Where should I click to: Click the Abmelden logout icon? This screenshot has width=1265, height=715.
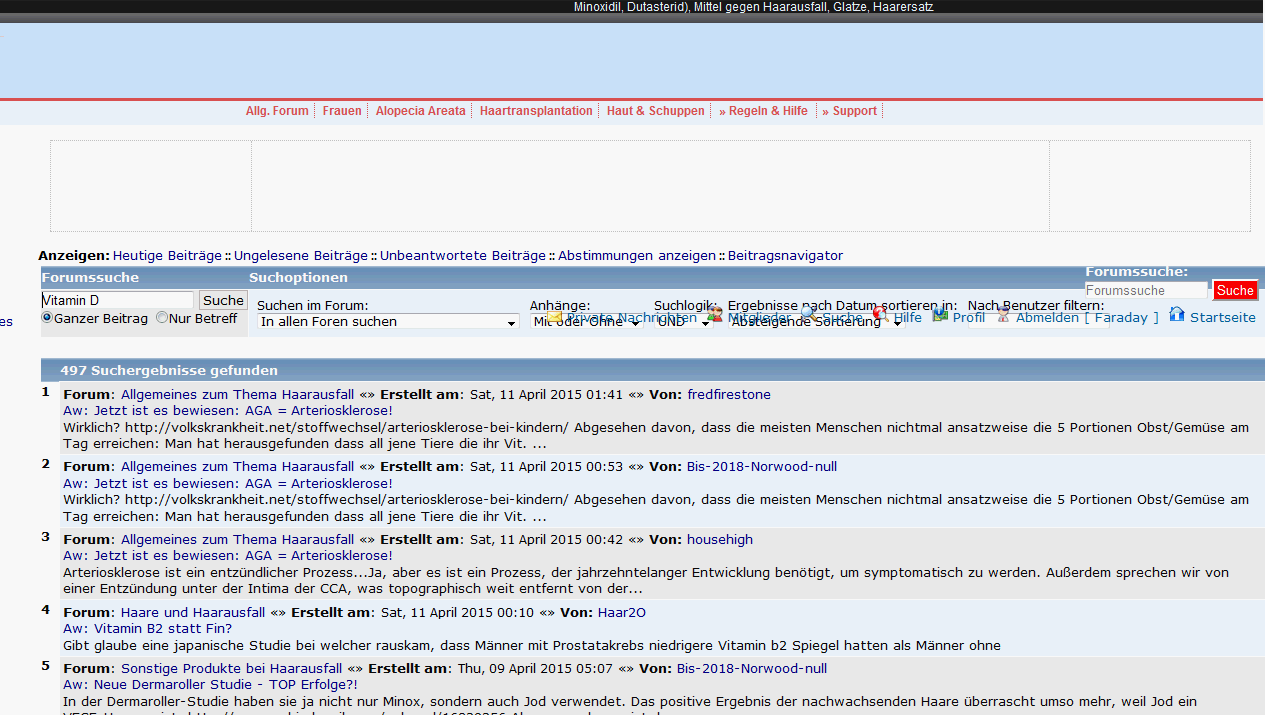click(1003, 316)
